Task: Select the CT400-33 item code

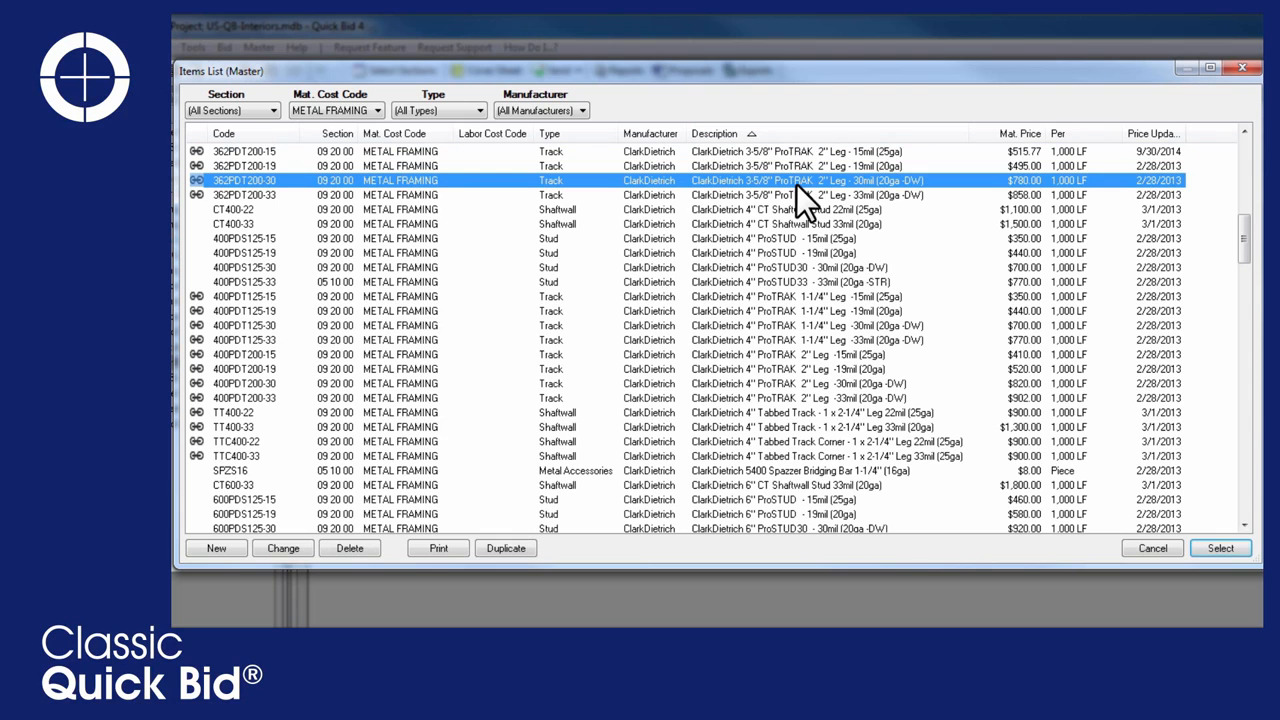Action: click(x=233, y=224)
